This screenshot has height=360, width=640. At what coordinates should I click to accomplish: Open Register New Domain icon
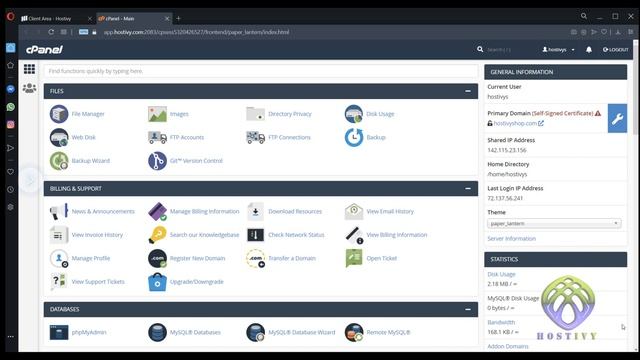pyautogui.click(x=157, y=258)
